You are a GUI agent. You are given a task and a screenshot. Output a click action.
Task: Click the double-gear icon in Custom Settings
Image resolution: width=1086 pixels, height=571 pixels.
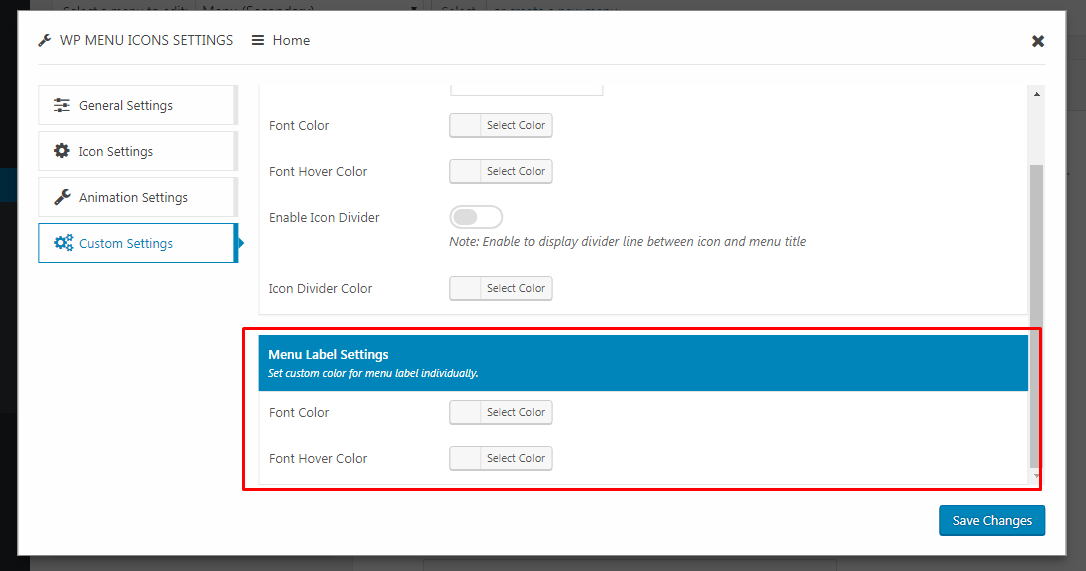click(63, 244)
